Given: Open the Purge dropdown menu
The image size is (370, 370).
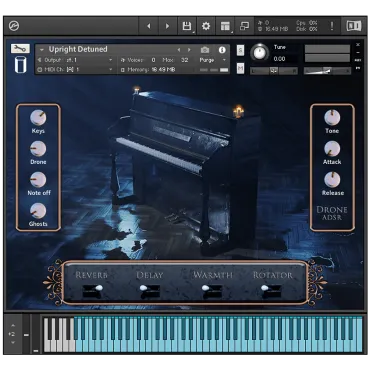Looking at the screenshot, I should click(212, 60).
